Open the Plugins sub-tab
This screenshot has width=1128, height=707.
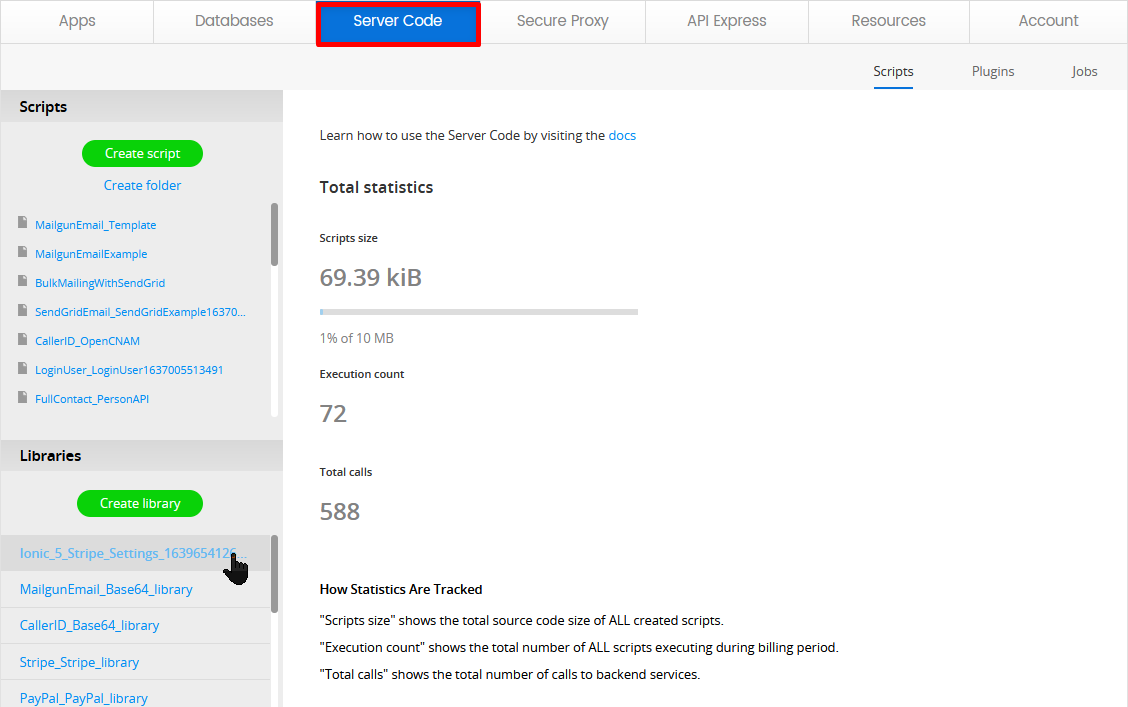(x=993, y=72)
